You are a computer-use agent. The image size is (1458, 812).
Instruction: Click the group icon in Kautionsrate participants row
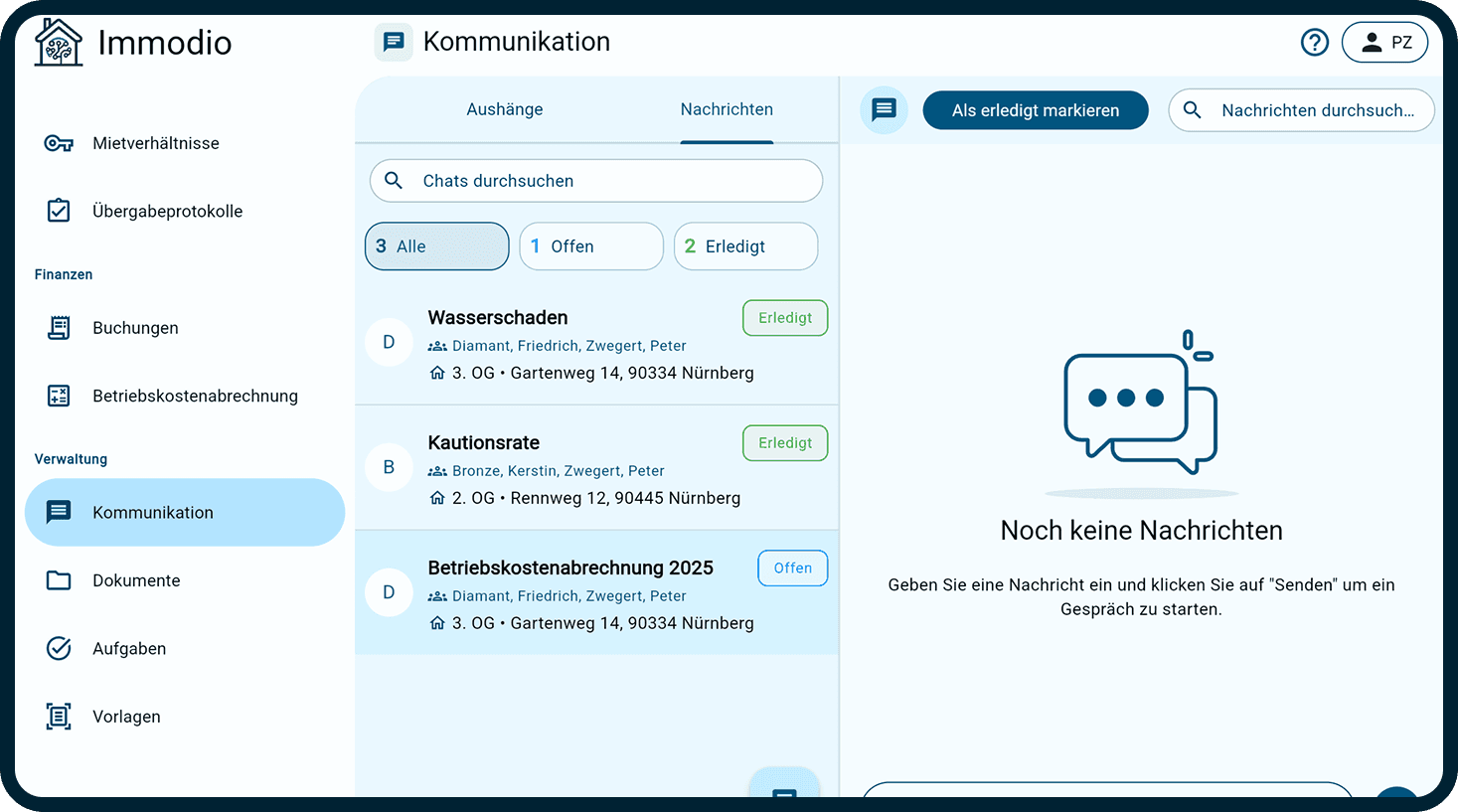click(437, 471)
